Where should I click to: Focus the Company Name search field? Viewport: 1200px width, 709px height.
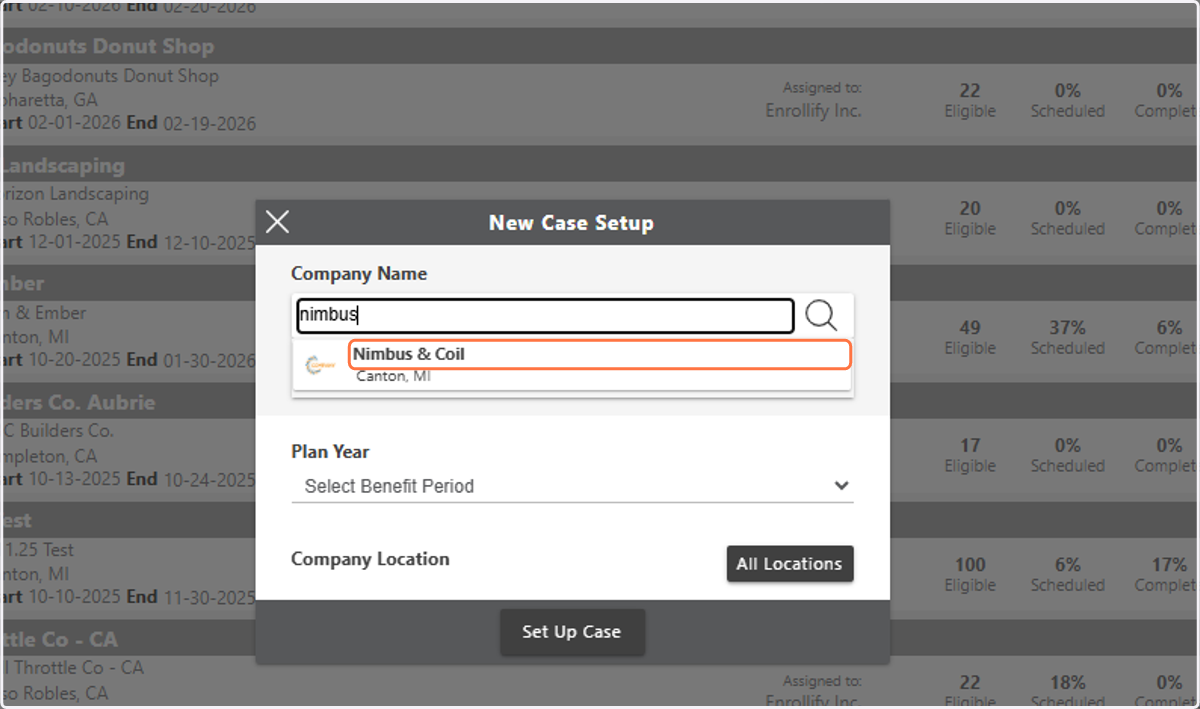545,316
